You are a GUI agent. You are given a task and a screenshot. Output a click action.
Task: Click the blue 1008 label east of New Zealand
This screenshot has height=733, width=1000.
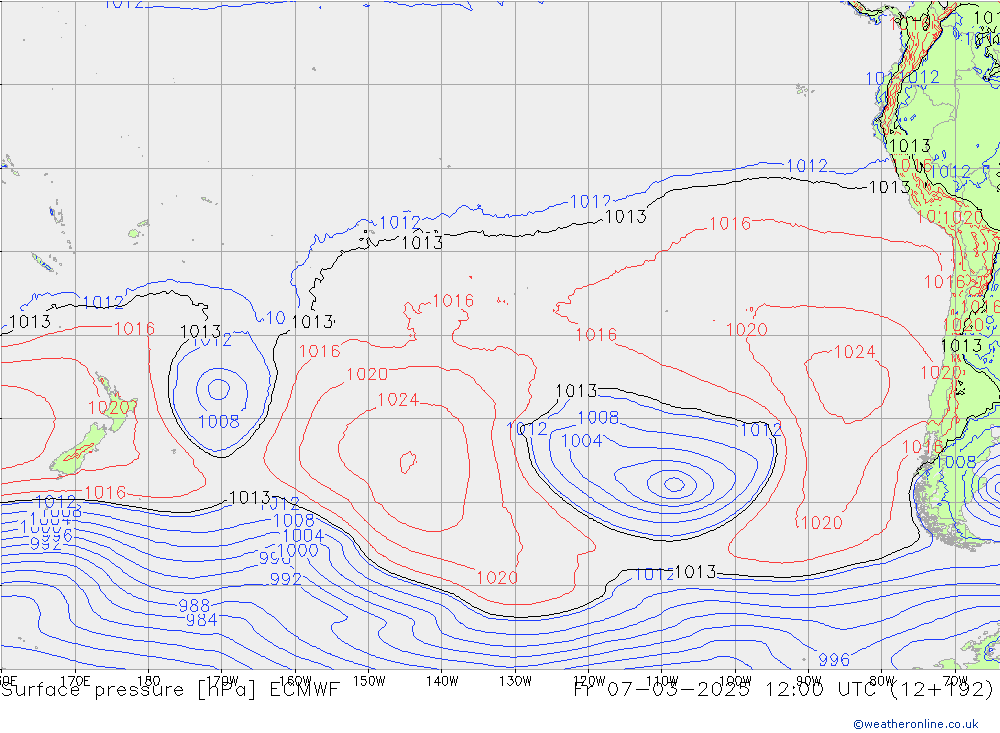point(219,422)
